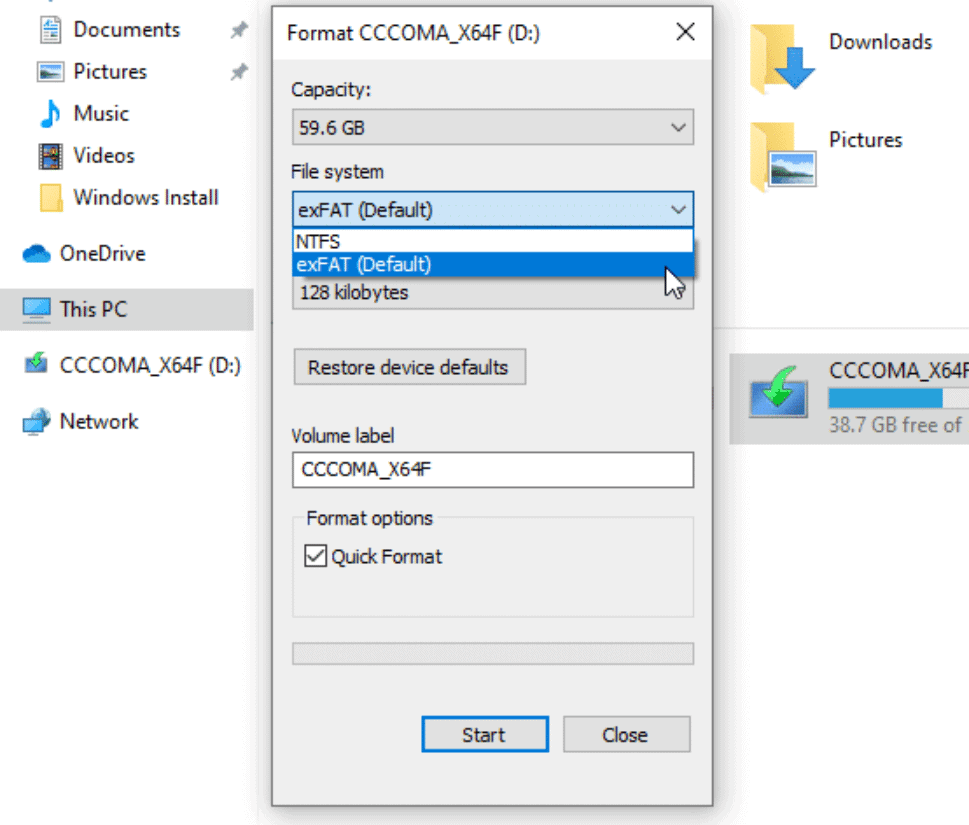Click the Start button
This screenshot has height=825, width=969.
point(484,734)
